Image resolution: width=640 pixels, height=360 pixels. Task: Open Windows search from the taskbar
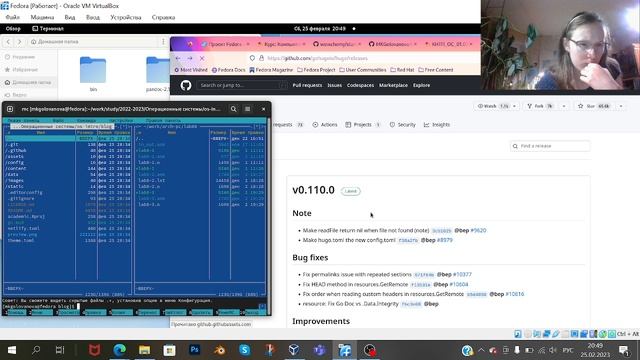(36, 350)
